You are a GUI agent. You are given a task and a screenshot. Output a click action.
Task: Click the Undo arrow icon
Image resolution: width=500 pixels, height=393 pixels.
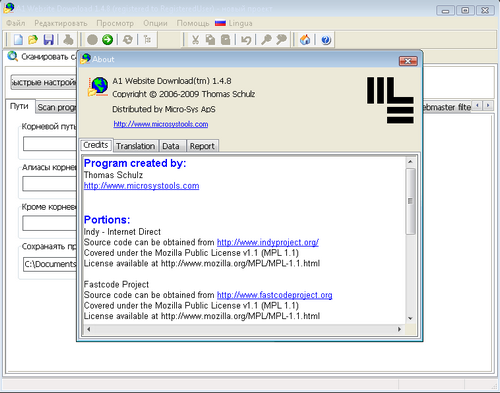coord(246,40)
